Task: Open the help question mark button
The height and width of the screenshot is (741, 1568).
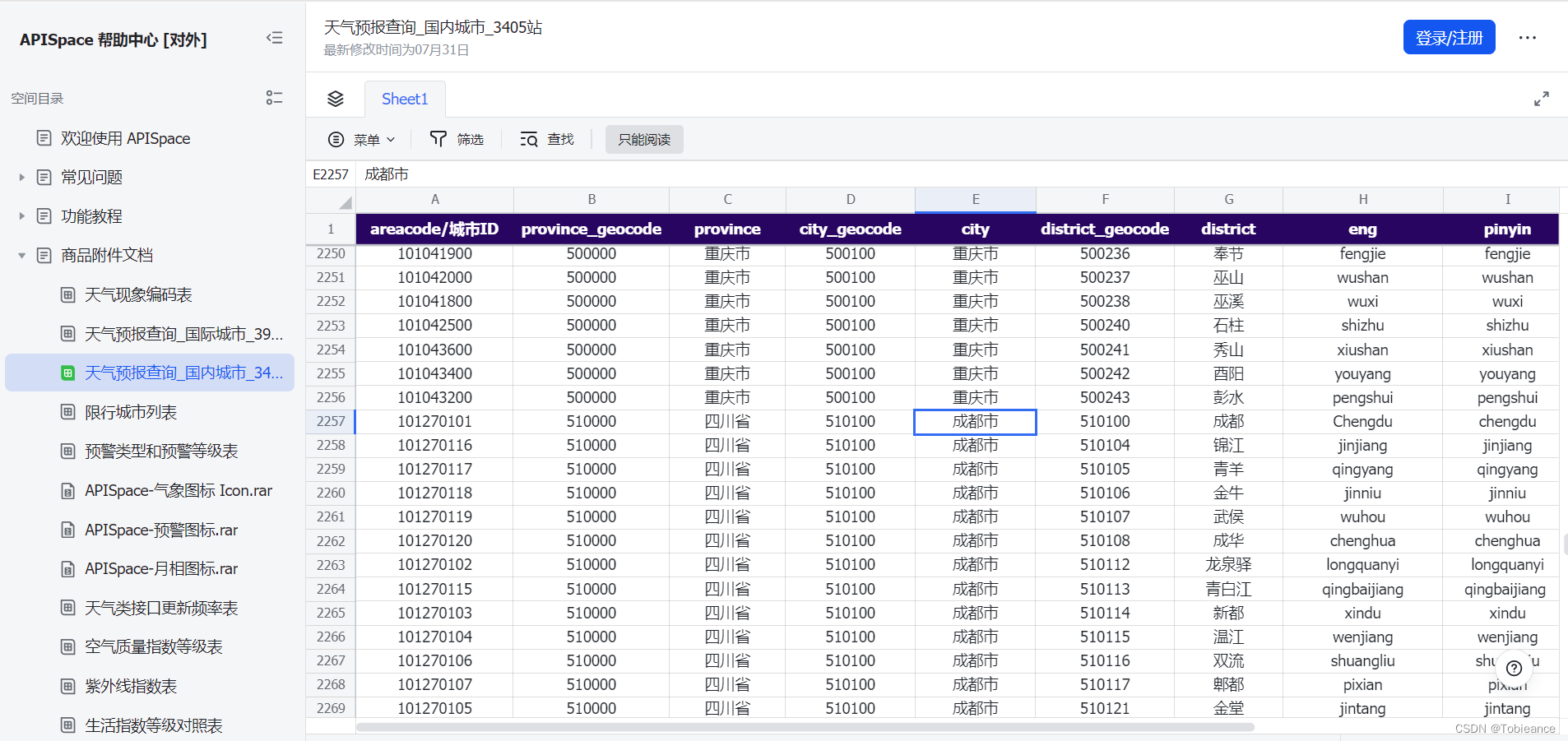Action: [1514, 669]
